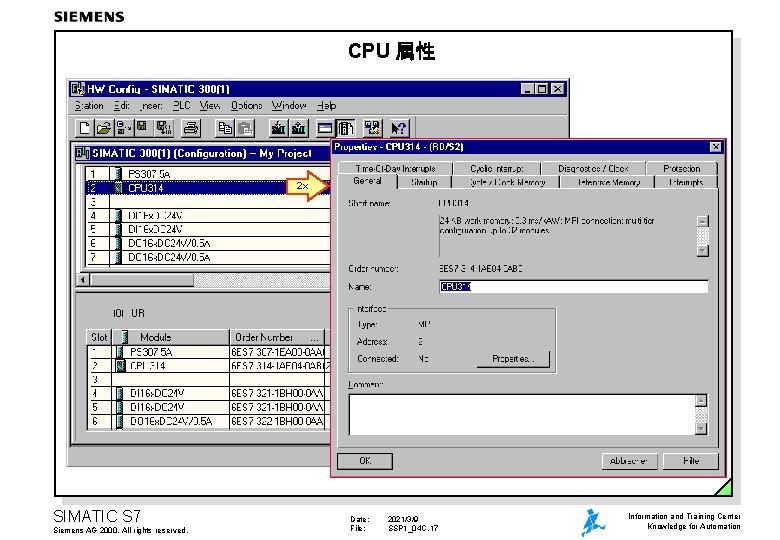Click description scrollbar up arrow
780x540 pixels.
click(702, 221)
